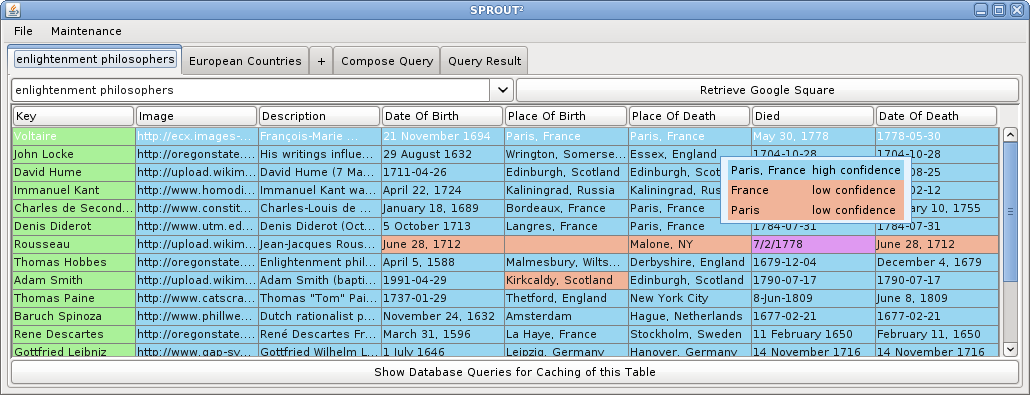Select the John Locke key cell

(x=74, y=154)
